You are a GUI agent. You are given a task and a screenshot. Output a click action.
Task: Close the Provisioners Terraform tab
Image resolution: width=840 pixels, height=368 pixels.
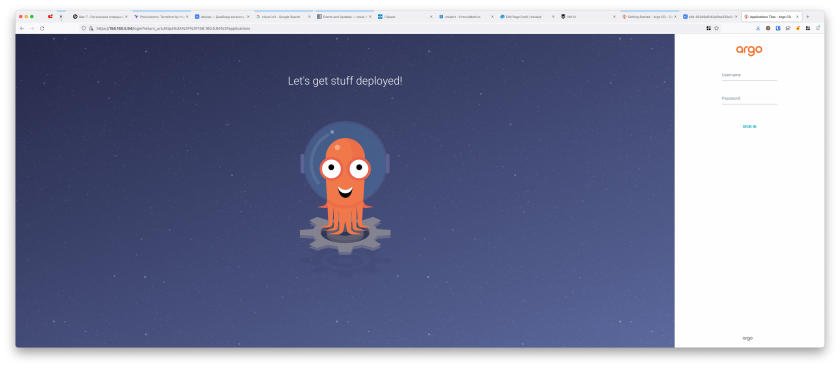(187, 17)
